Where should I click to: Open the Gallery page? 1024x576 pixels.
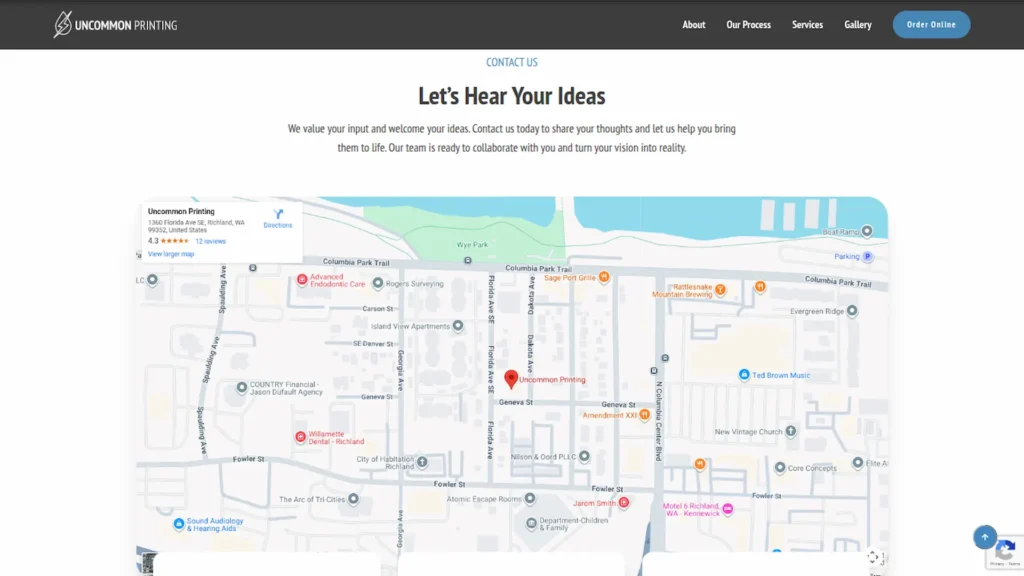tap(858, 25)
